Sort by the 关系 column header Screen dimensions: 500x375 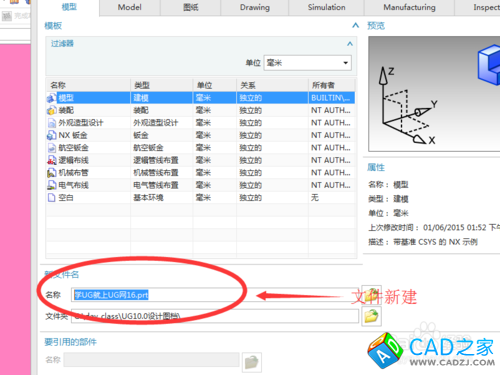pos(272,85)
